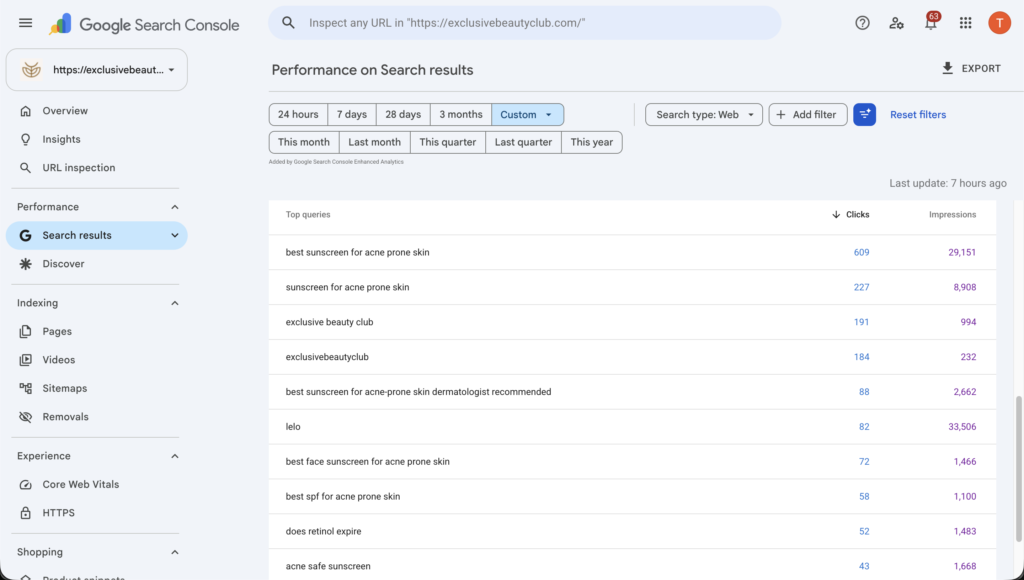The image size is (1024, 580).
Task: Click the Google G icon beside Search results
Action: point(25,235)
